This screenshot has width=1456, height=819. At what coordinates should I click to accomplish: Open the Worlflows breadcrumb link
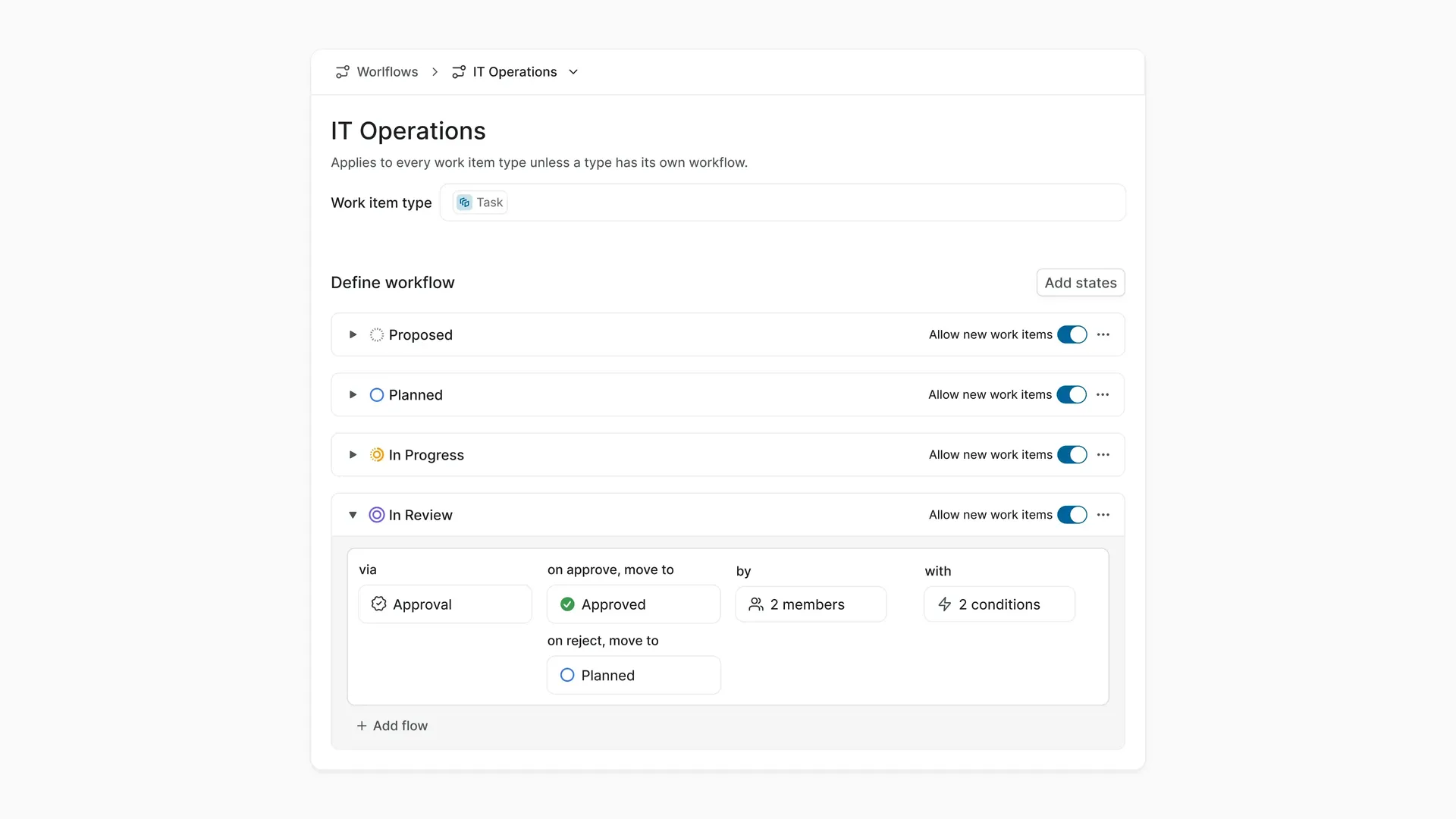pos(387,72)
